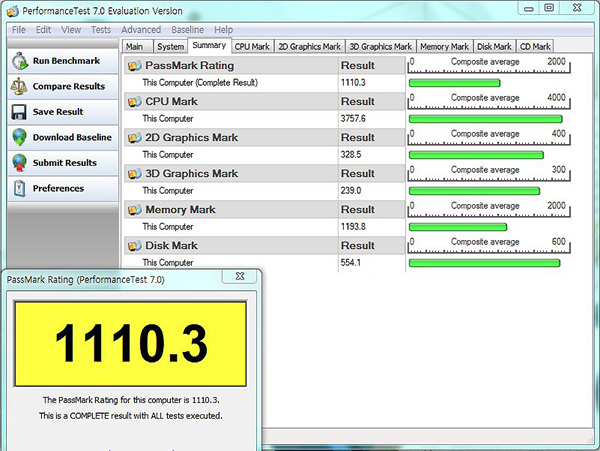Switch to the Memory Mark tab
600x451 pixels.
pos(444,47)
